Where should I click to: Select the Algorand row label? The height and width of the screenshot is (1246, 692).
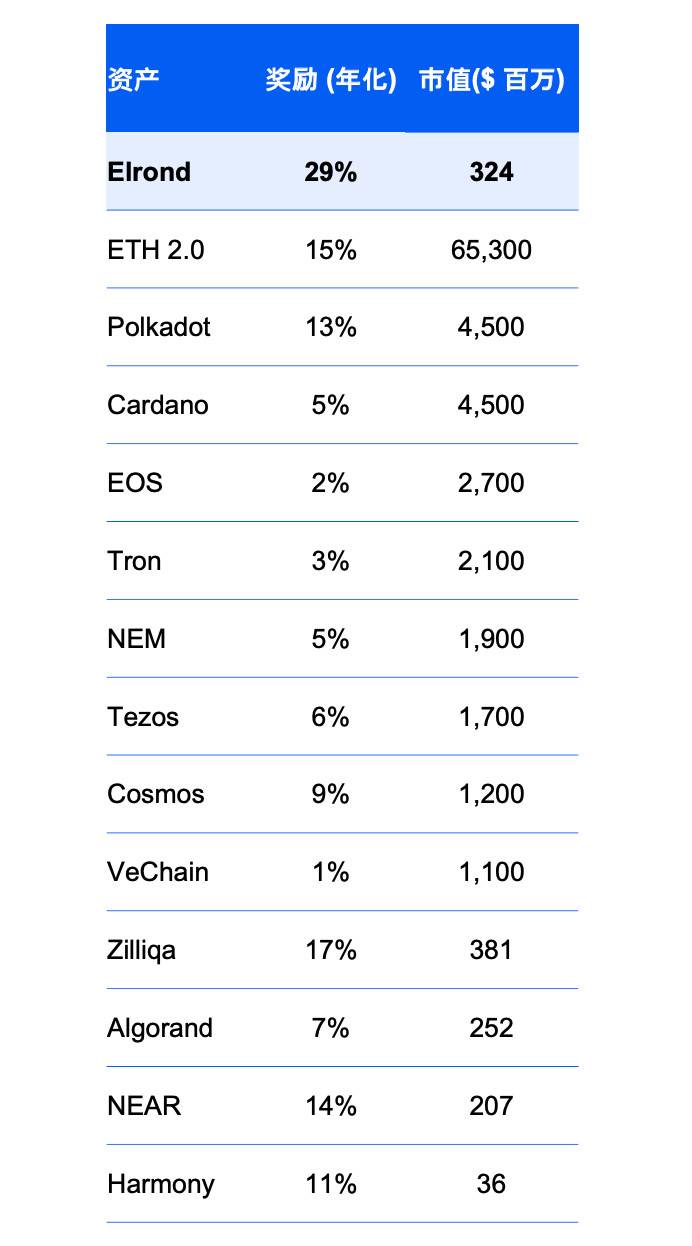[160, 1029]
